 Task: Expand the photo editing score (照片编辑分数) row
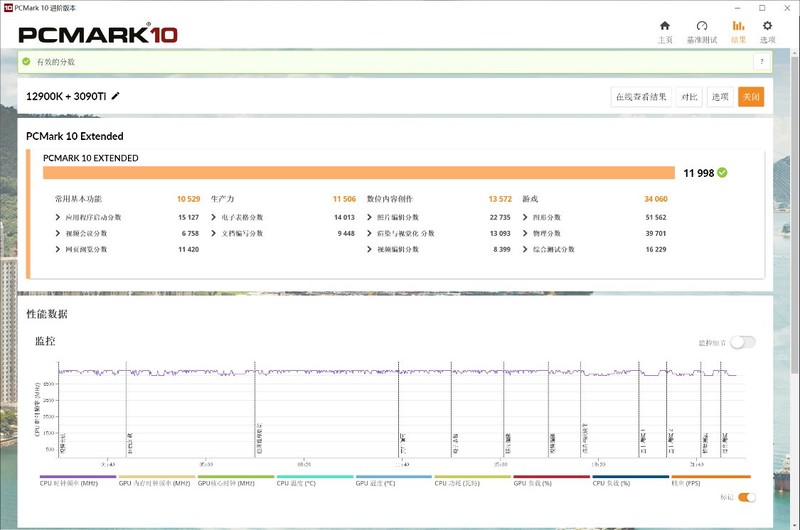point(370,217)
